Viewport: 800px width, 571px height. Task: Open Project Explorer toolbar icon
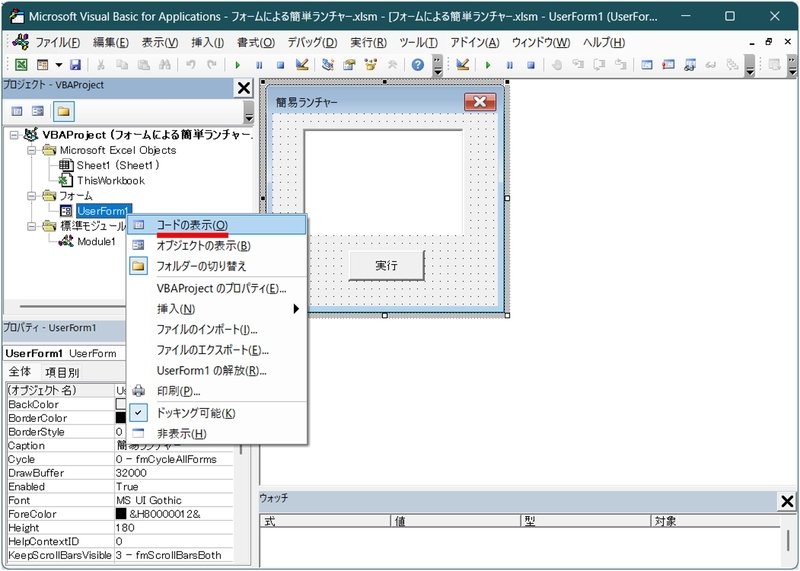(328, 65)
